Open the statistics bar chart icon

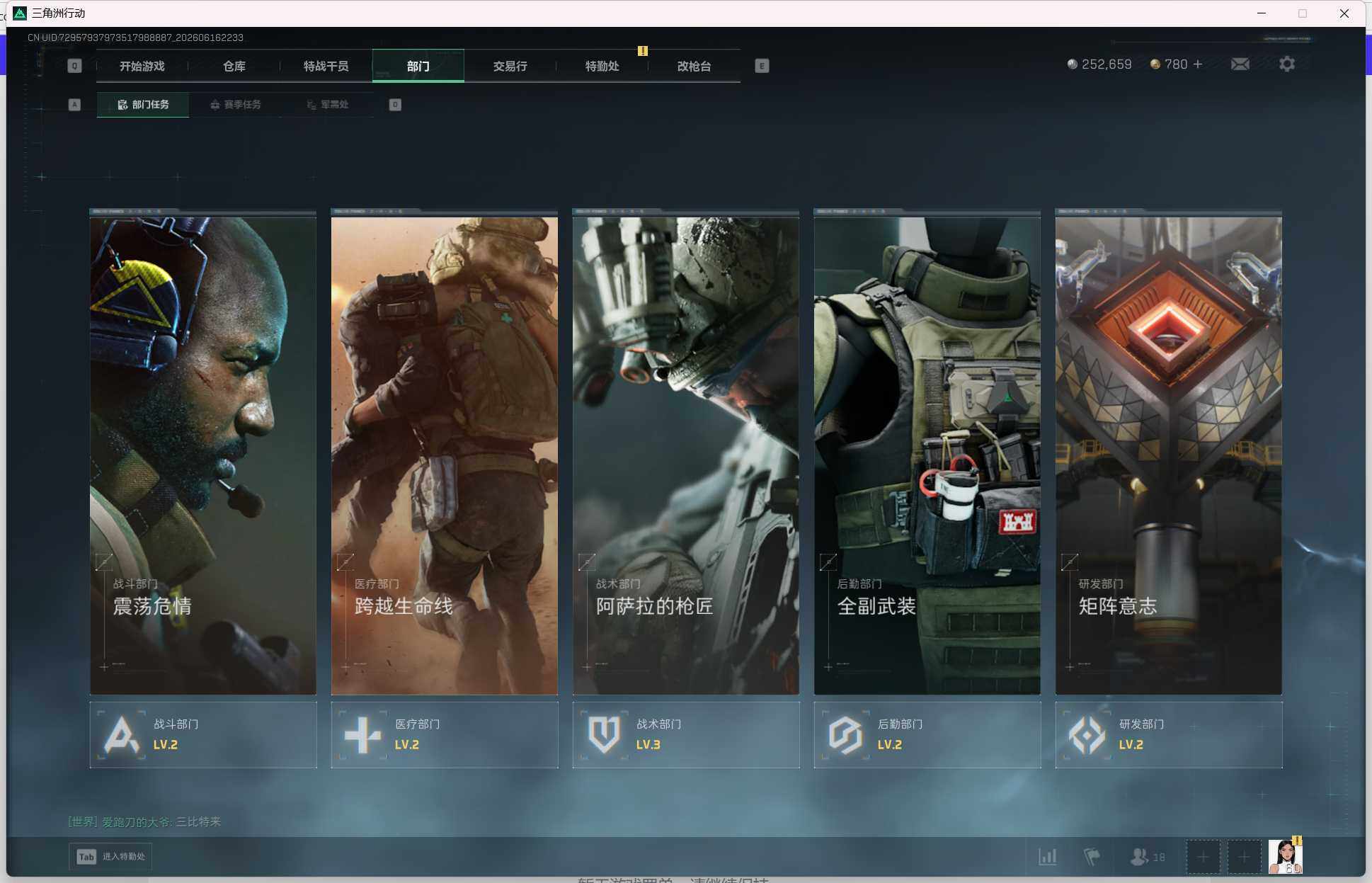tap(1048, 857)
